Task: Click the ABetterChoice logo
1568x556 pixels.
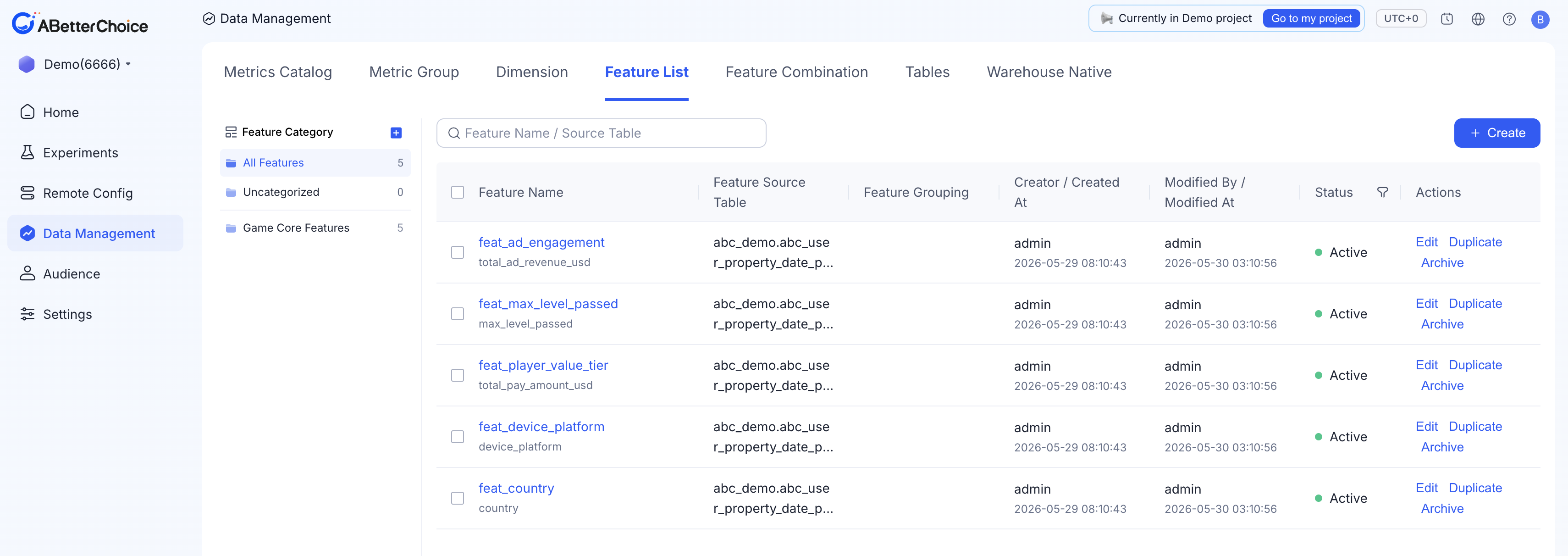Action: coord(80,24)
